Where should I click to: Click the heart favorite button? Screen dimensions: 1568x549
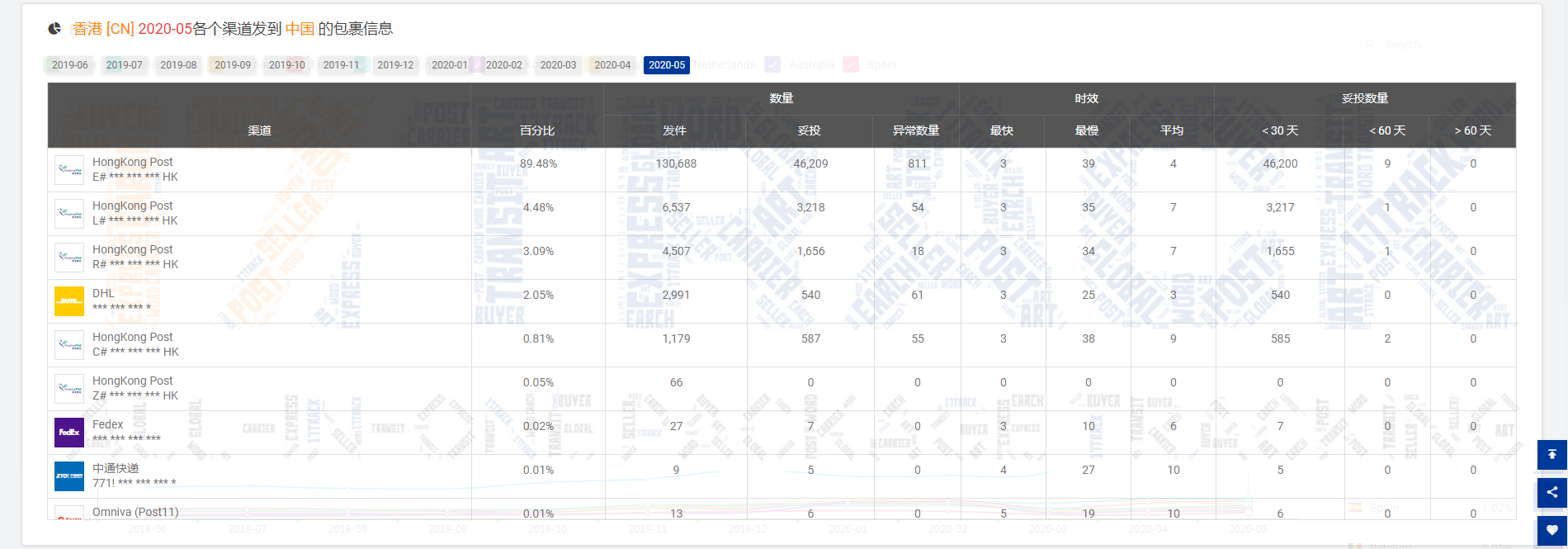(1552, 530)
